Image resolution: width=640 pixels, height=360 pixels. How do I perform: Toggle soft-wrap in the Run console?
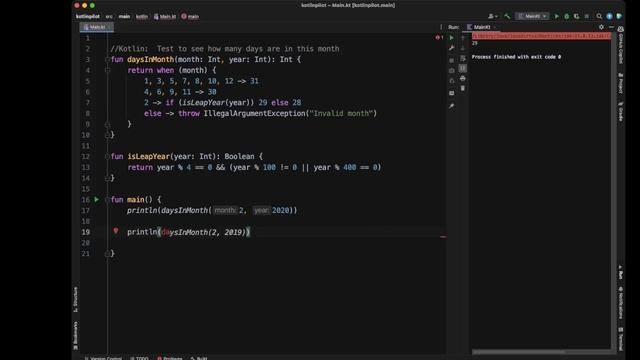pos(462,58)
